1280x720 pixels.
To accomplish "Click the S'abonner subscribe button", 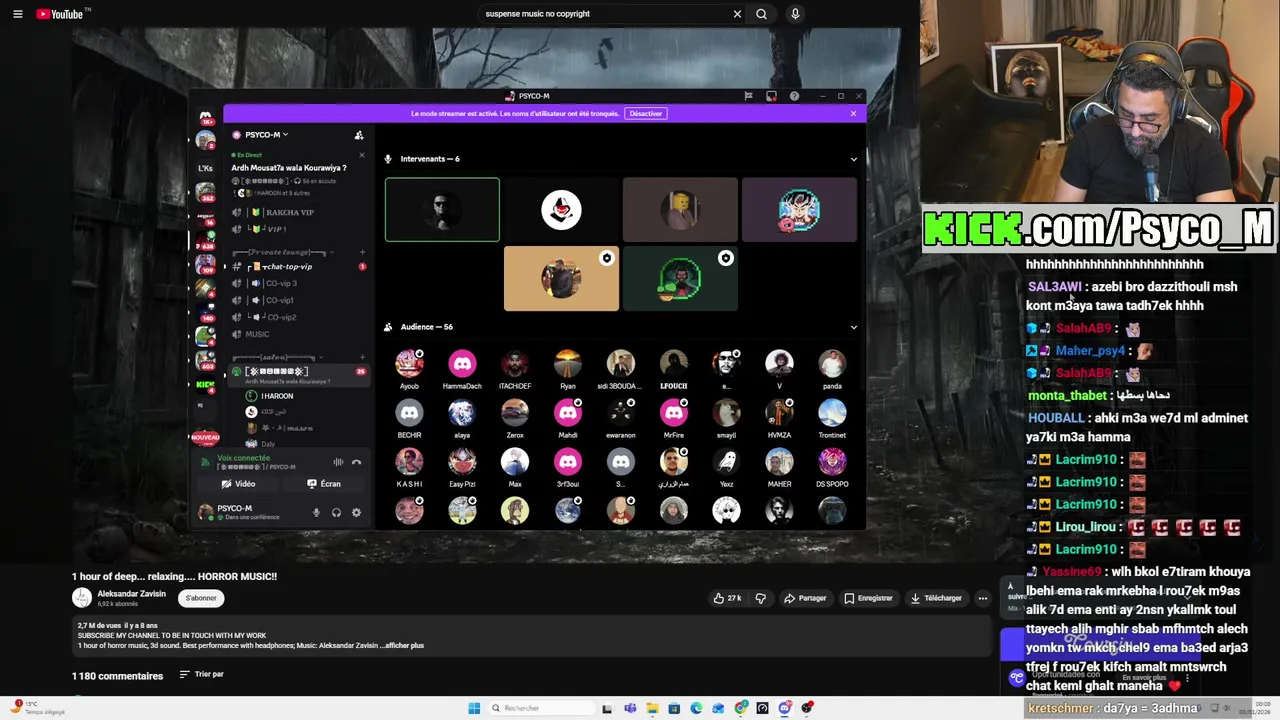I will pos(201,598).
